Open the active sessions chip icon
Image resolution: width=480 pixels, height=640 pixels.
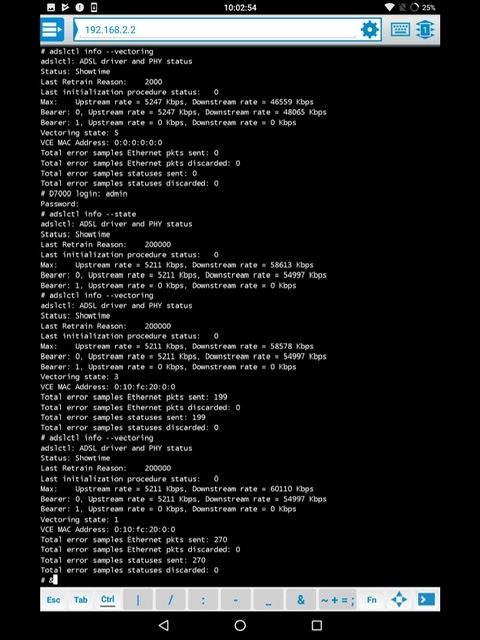[x=425, y=29]
